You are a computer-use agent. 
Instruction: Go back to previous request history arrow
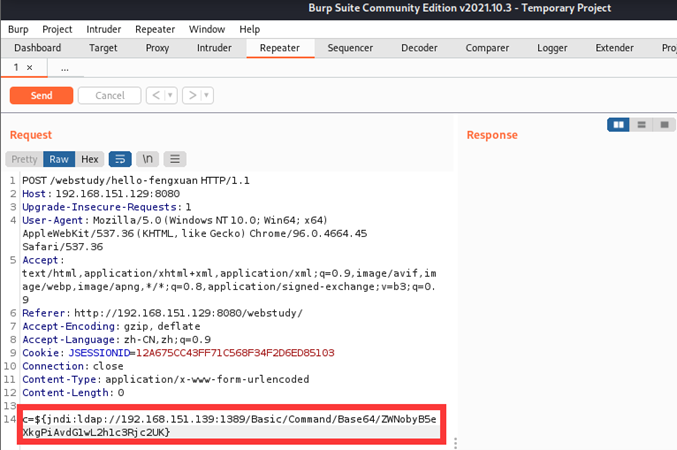click(156, 95)
